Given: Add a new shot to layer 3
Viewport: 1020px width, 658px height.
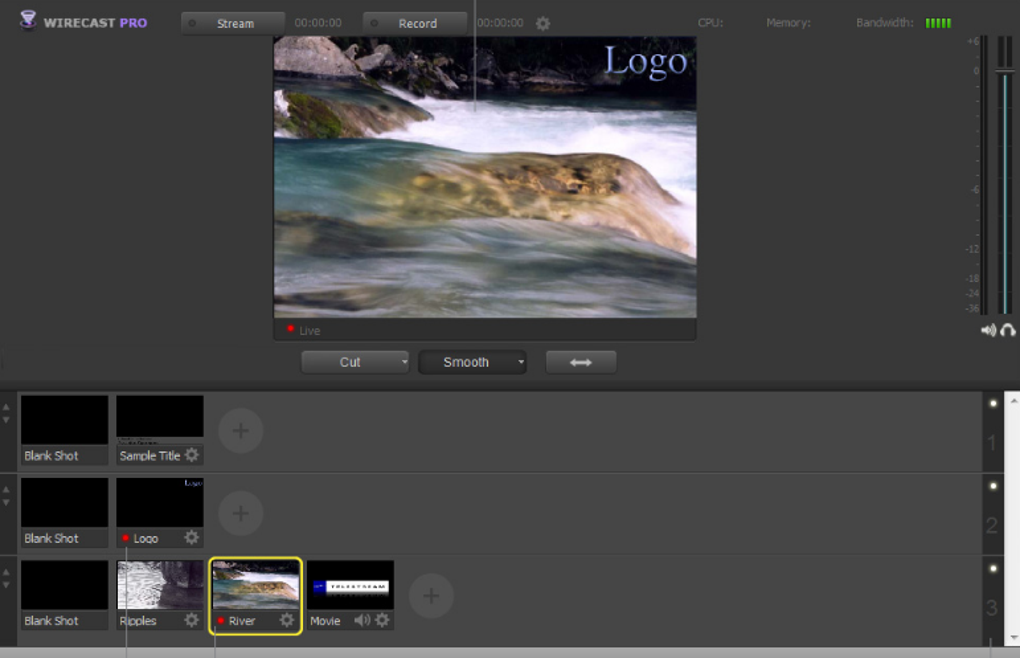Looking at the screenshot, I should (431, 596).
